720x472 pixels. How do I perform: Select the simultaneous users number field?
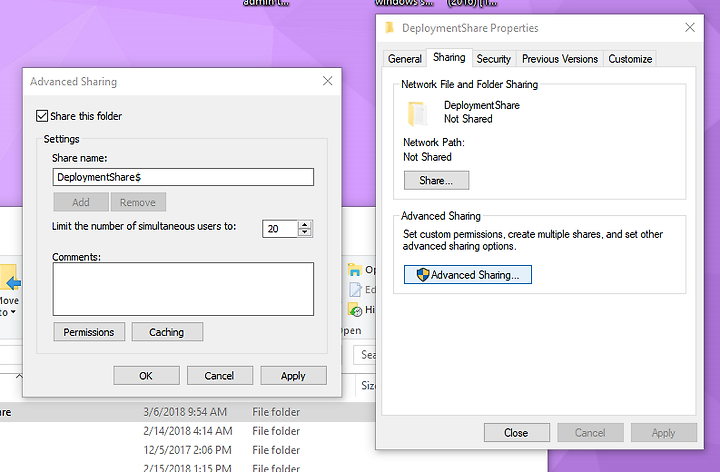coord(280,229)
